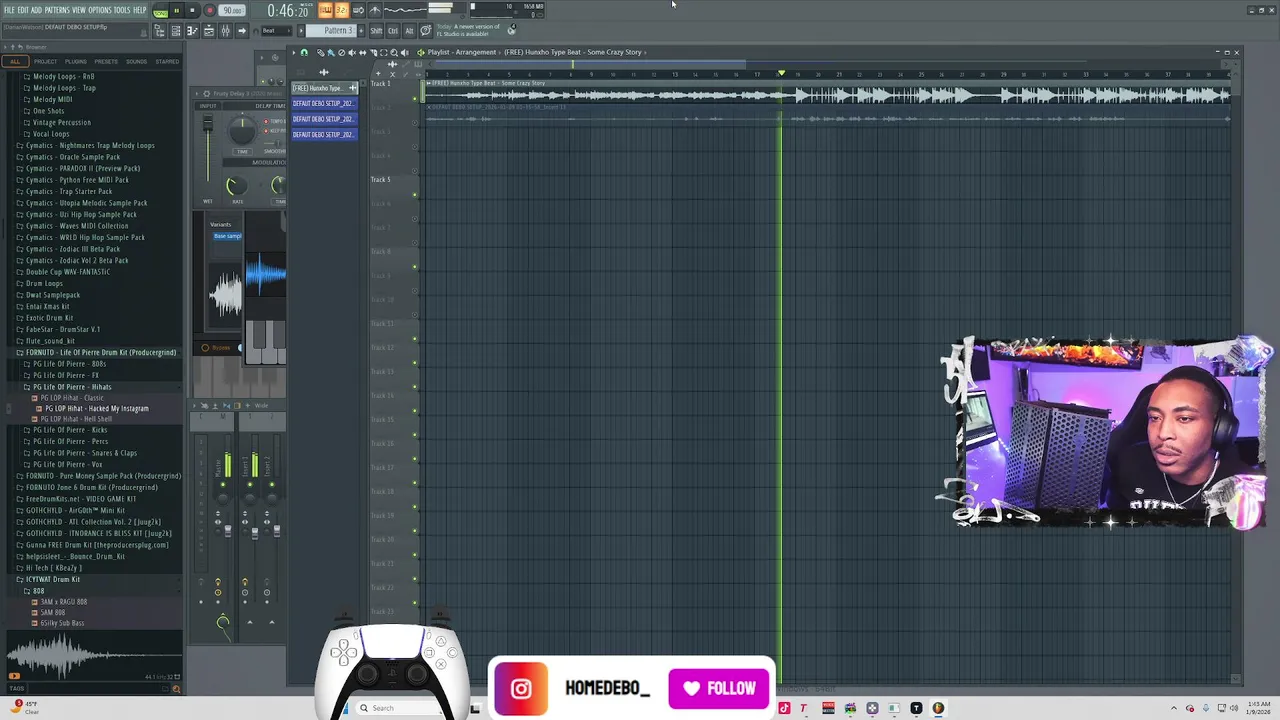This screenshot has height=720, width=1280.
Task: Expand PG Life Of Pierre - Kicks folder
Action: tap(68, 430)
